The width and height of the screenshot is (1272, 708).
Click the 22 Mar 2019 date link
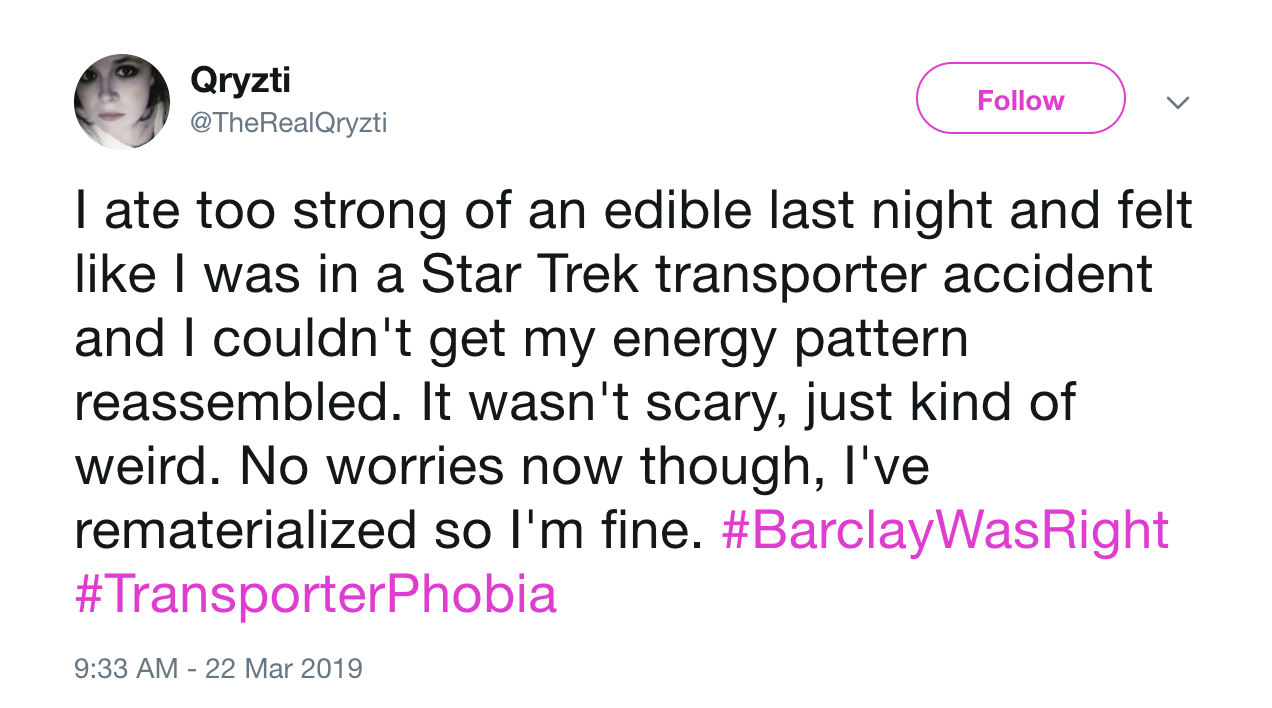pyautogui.click(x=283, y=668)
